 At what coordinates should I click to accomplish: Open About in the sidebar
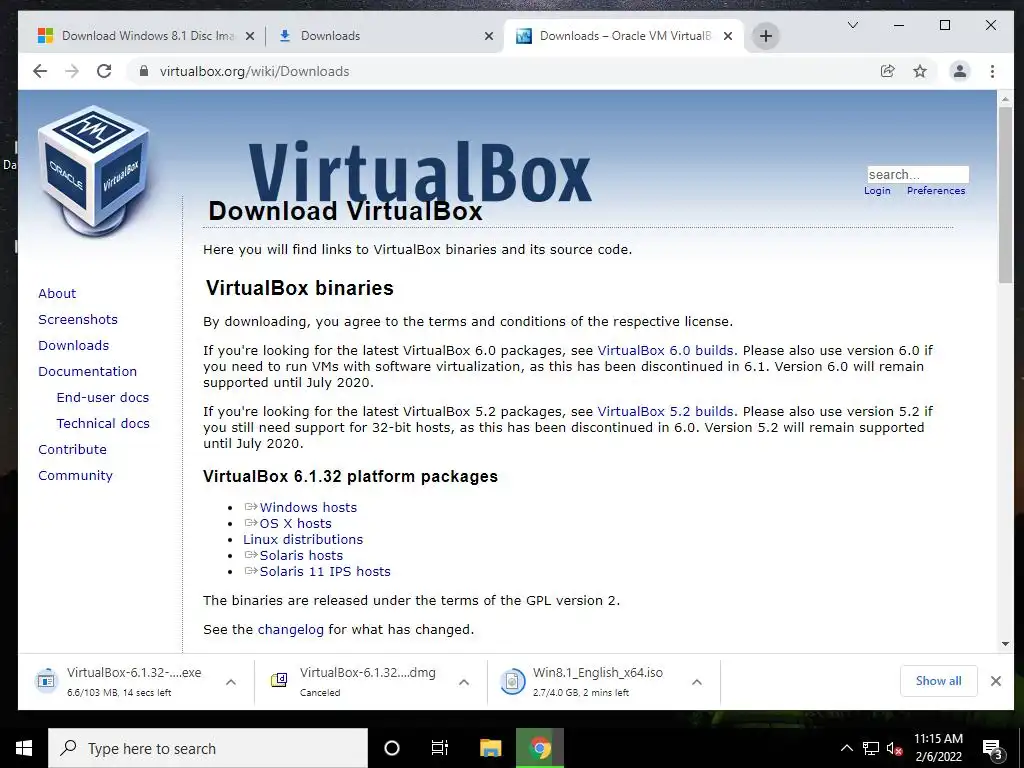point(57,293)
